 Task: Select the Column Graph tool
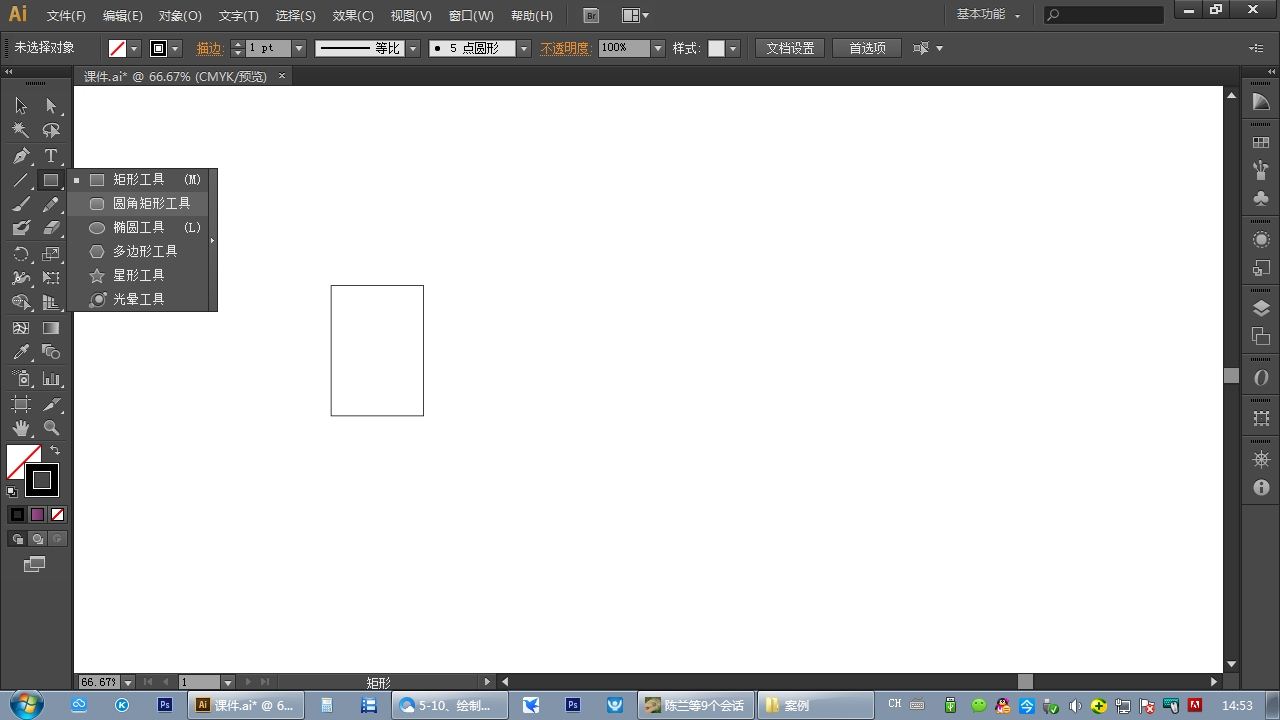pos(51,379)
